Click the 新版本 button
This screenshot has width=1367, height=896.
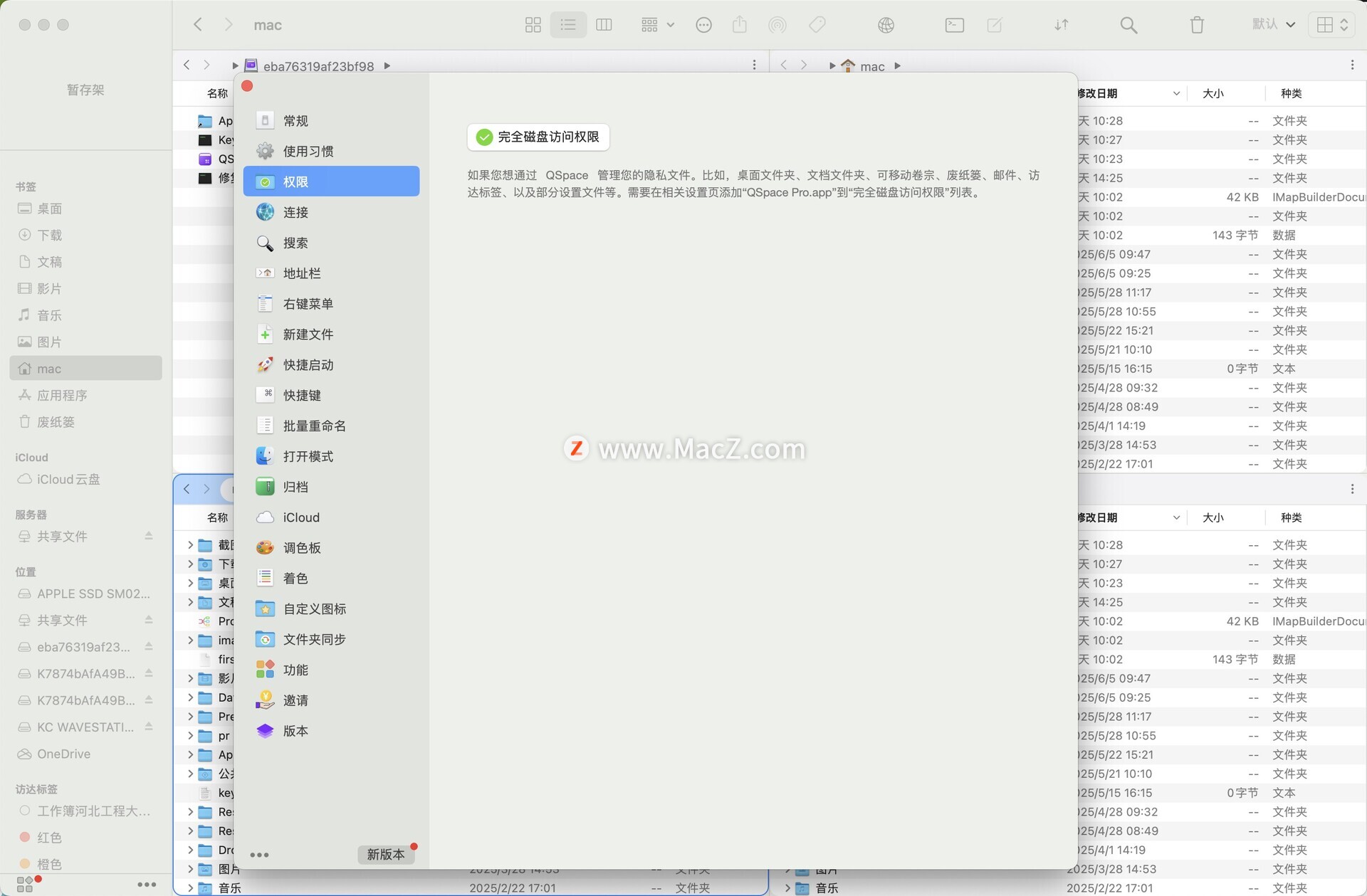(386, 854)
